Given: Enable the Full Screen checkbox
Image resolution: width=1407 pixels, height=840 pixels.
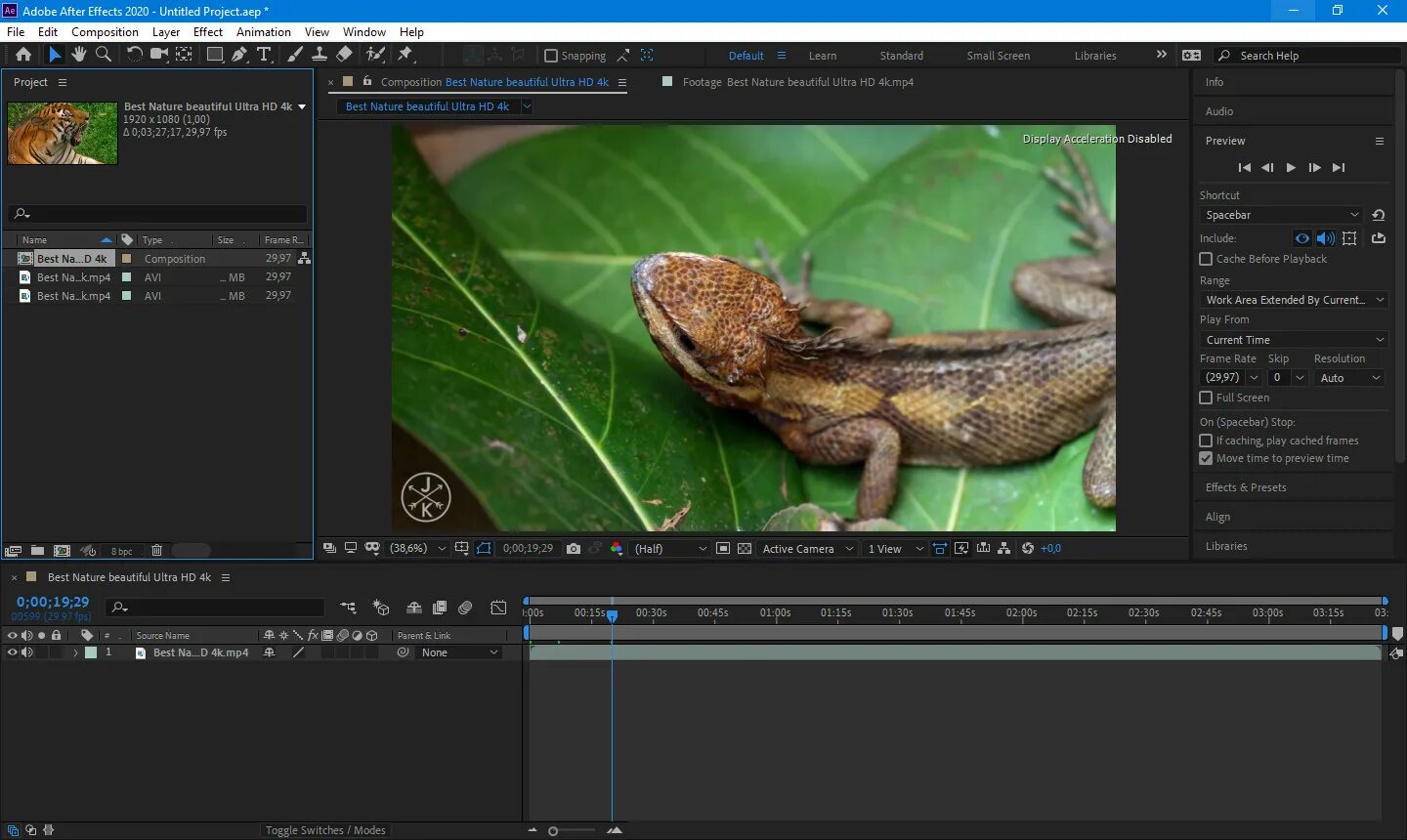Looking at the screenshot, I should point(1206,398).
